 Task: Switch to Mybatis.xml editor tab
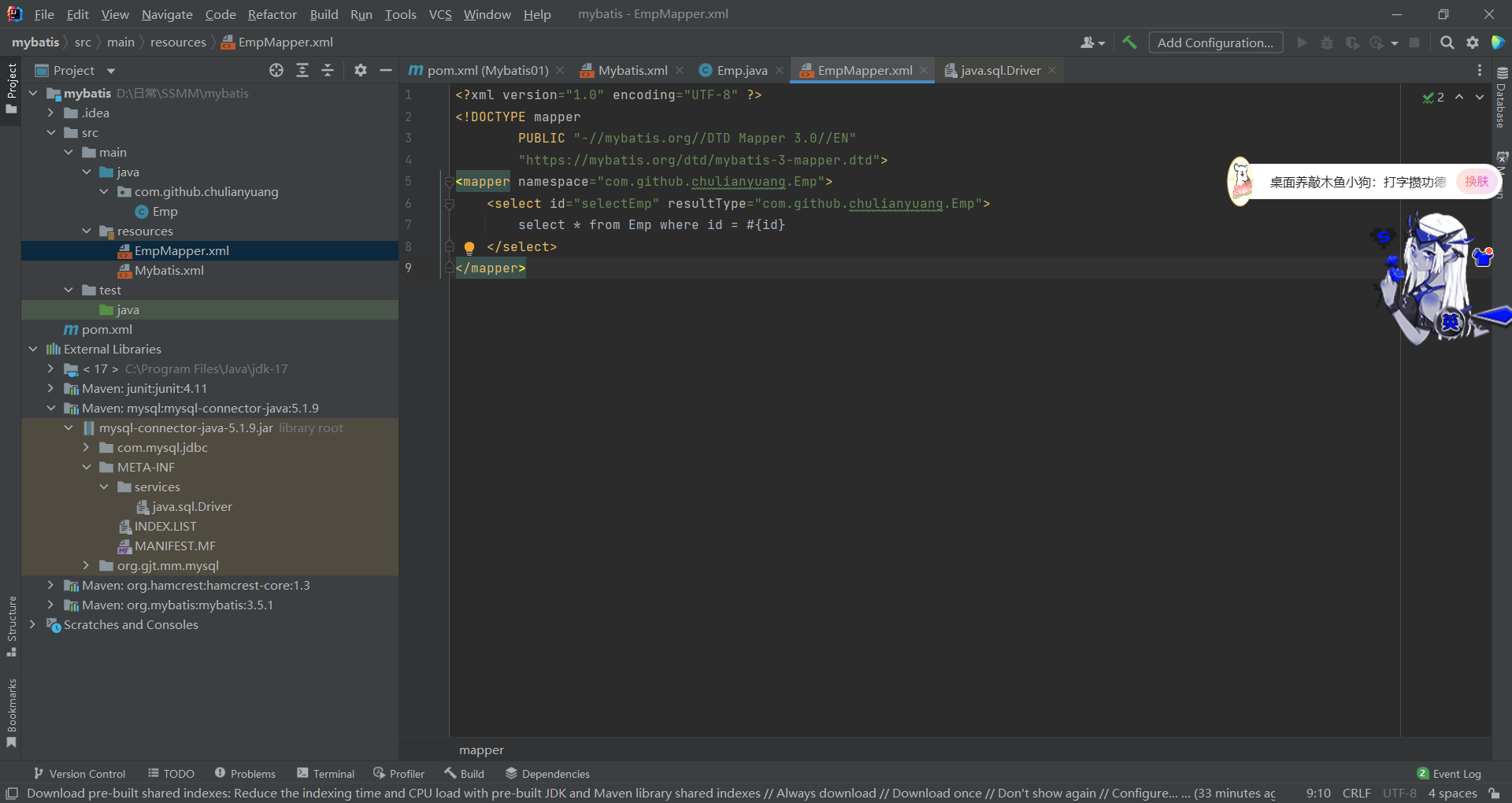[x=632, y=70]
